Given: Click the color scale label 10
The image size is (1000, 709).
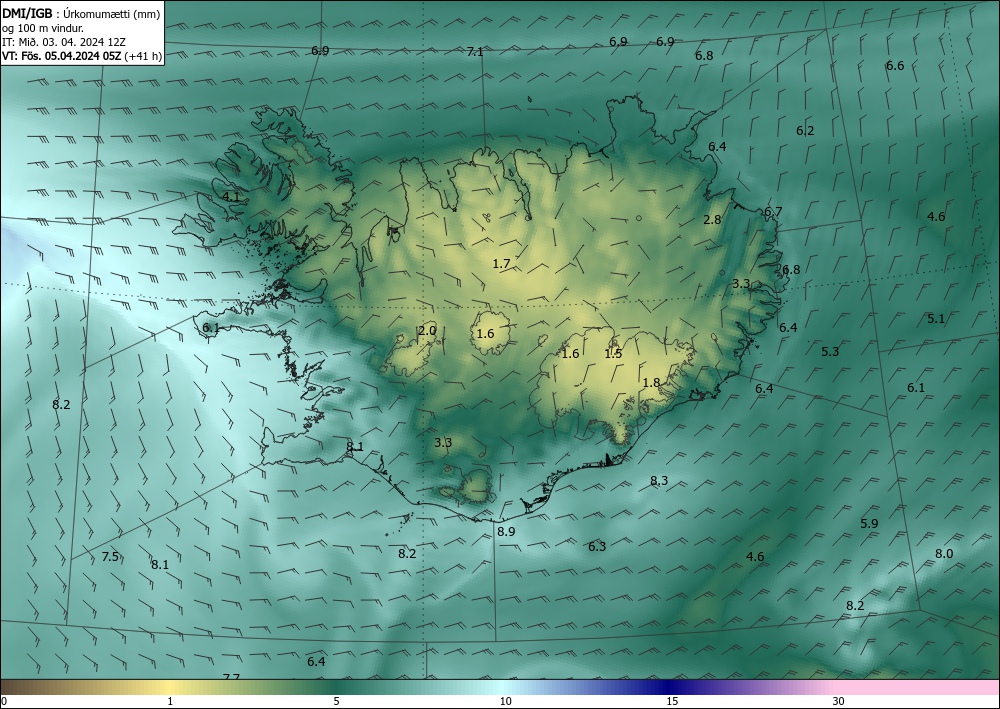Looking at the screenshot, I should click(x=505, y=702).
